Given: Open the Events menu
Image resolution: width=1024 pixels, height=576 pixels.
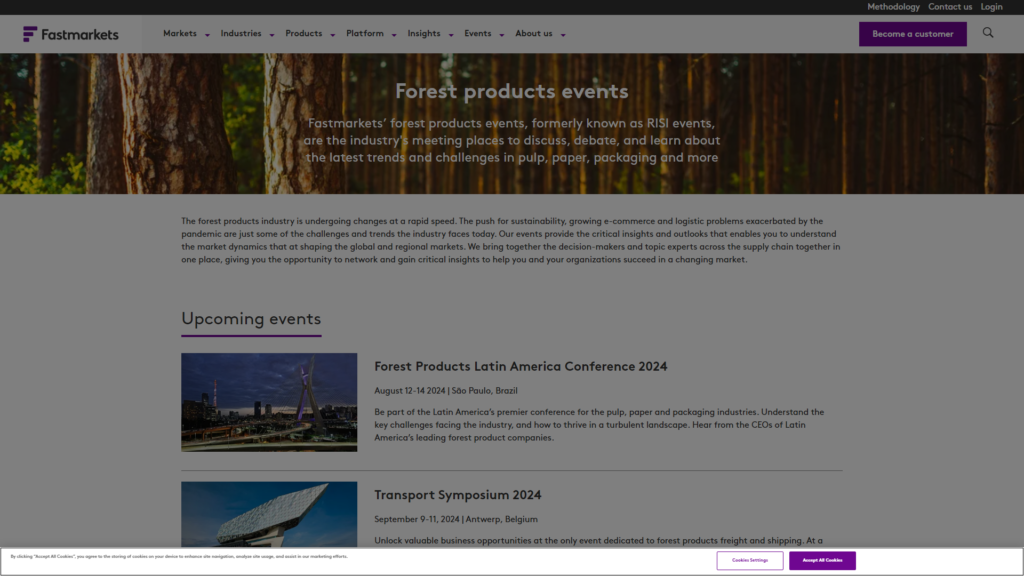Looking at the screenshot, I should (478, 34).
